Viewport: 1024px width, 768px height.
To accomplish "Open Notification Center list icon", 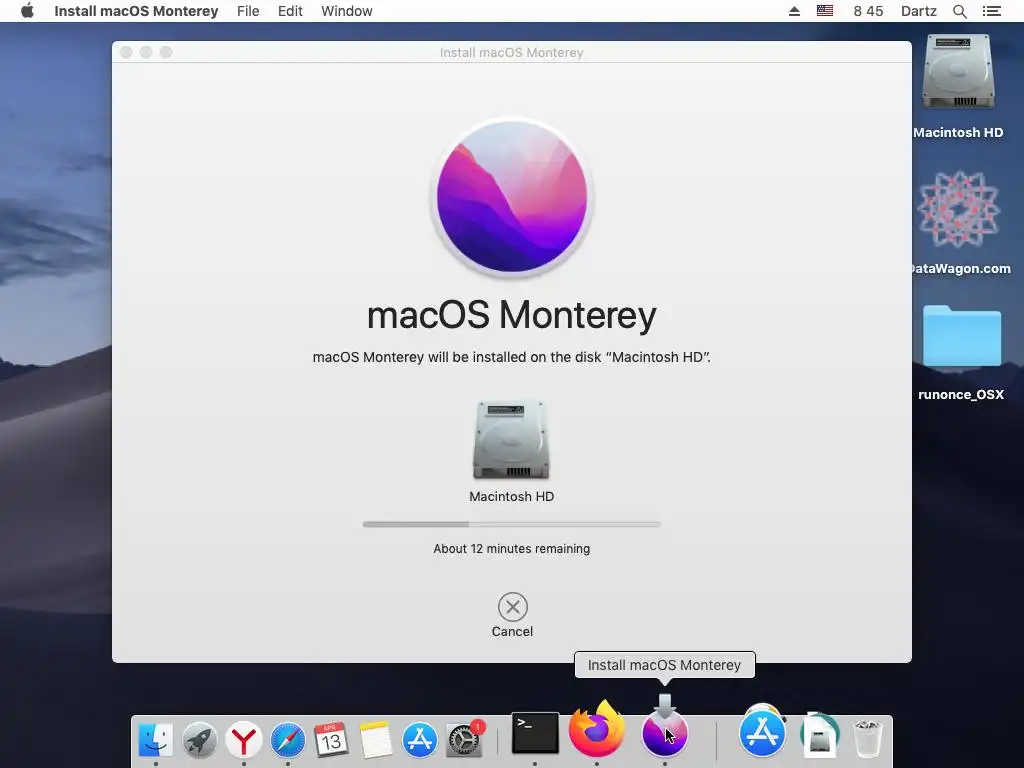I will click(991, 11).
